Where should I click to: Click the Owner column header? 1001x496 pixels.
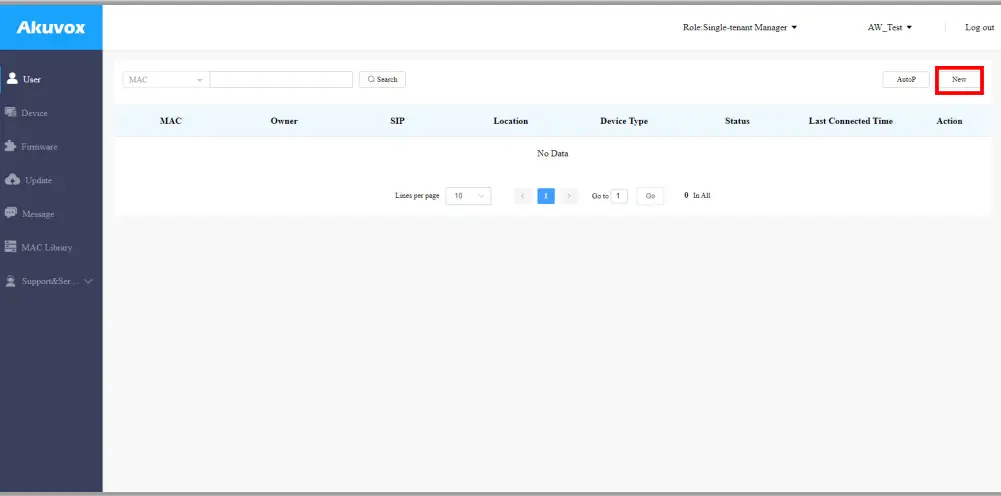coord(284,121)
